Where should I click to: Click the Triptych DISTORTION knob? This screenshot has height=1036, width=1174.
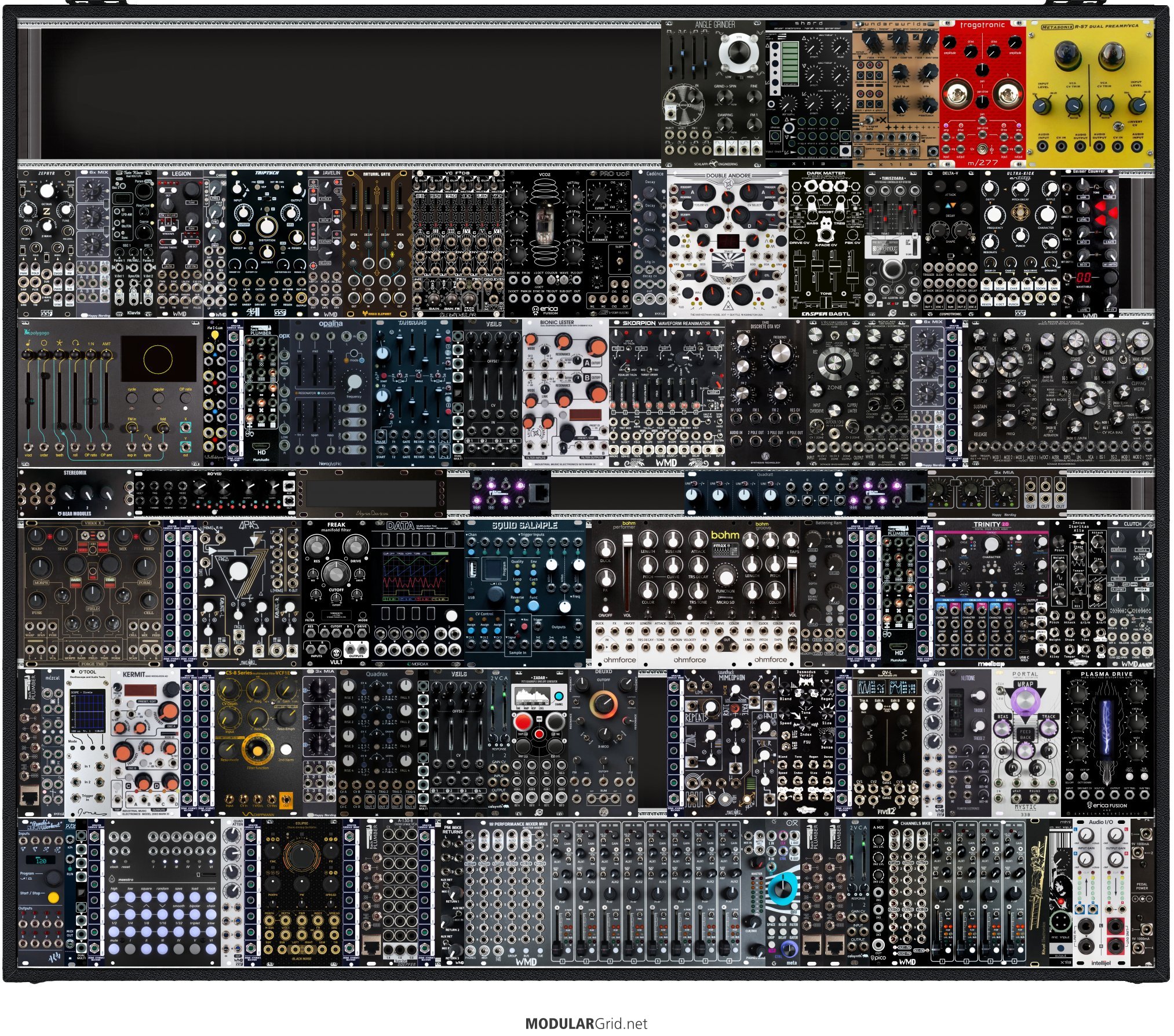267,227
